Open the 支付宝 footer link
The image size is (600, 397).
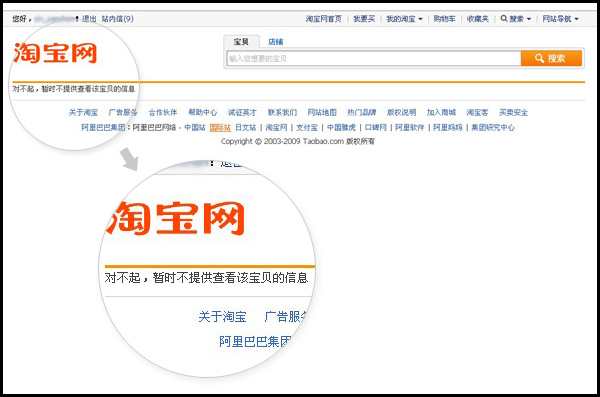pos(307,127)
